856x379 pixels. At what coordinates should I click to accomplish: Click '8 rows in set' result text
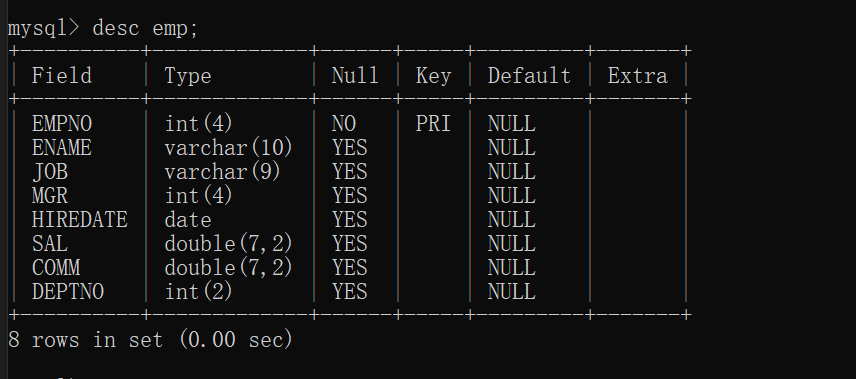tap(86, 340)
